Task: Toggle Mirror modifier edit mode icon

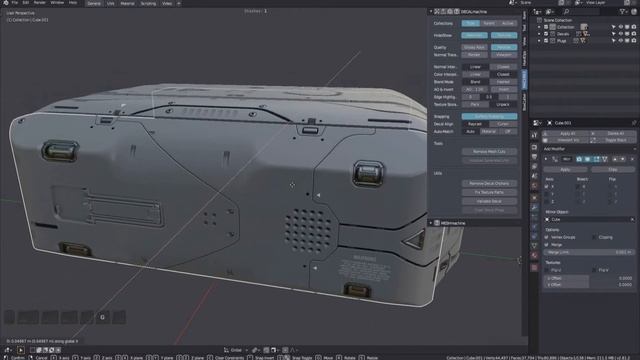Action: point(596,159)
